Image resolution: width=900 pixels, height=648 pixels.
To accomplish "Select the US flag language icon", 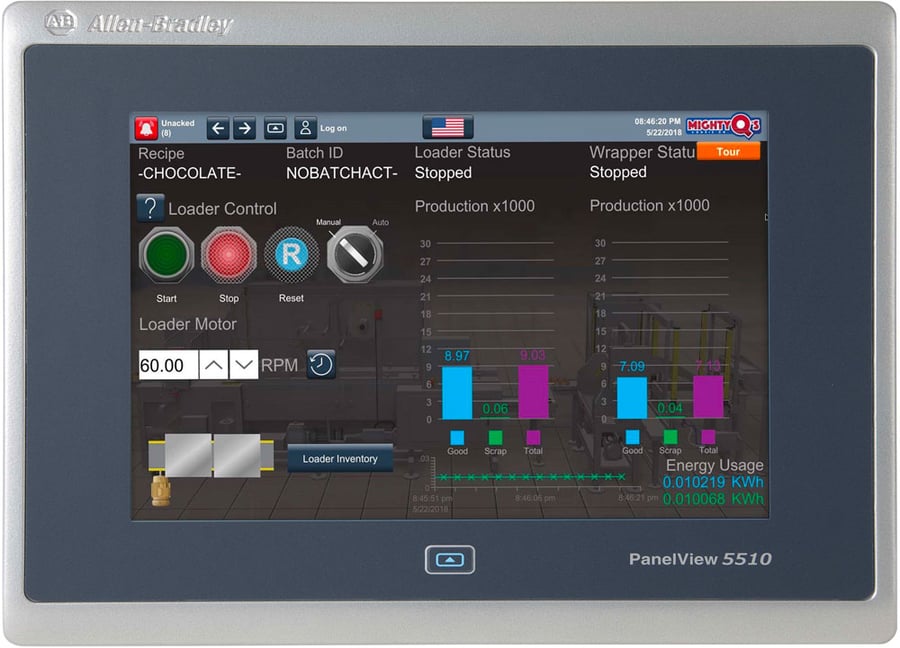I will tap(446, 126).
